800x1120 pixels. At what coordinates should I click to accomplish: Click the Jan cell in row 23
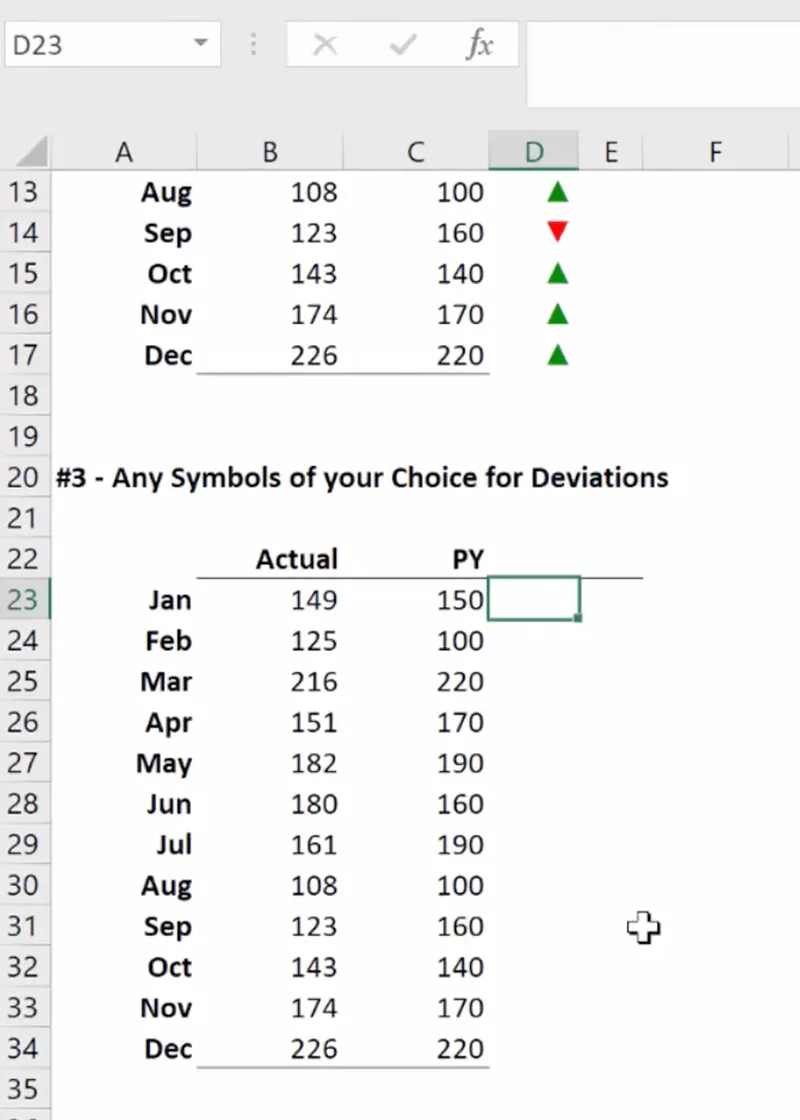point(169,600)
